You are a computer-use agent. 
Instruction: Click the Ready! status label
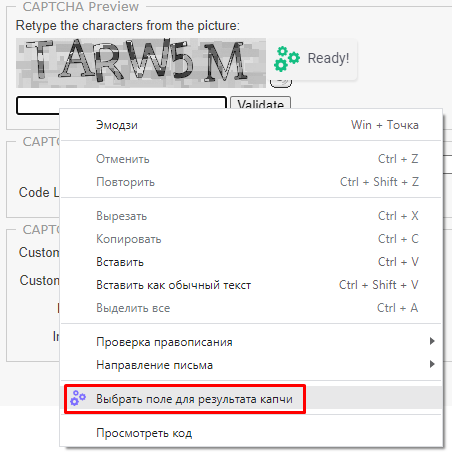(x=328, y=58)
